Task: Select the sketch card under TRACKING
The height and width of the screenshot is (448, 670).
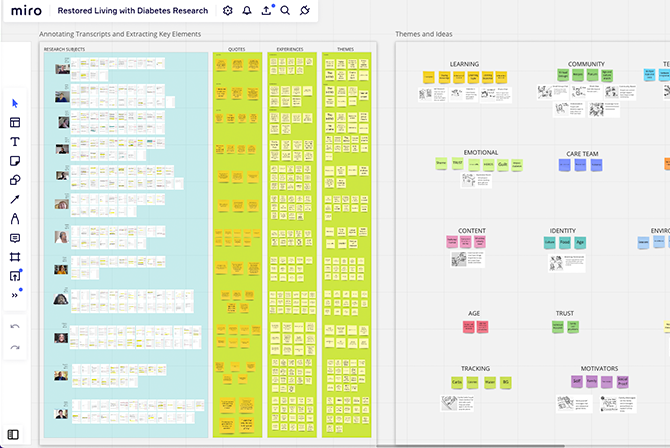Action: pyautogui.click(x=457, y=403)
